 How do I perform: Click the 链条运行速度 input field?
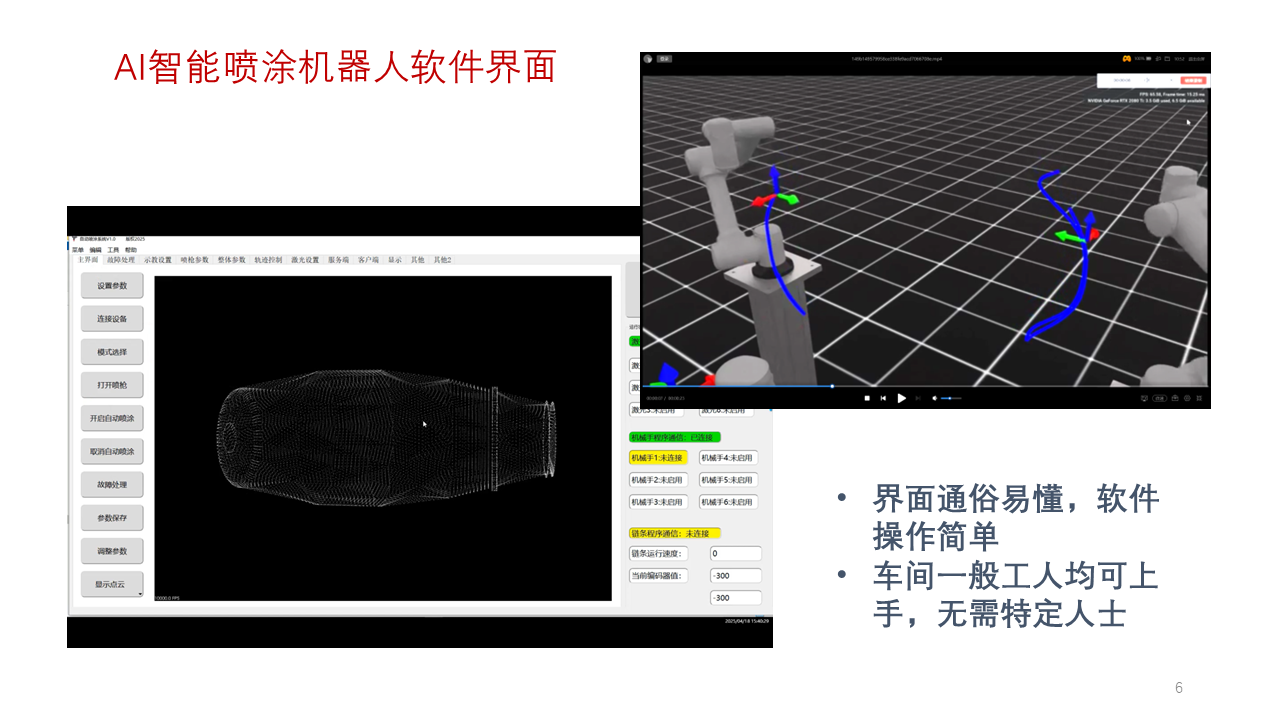735,554
